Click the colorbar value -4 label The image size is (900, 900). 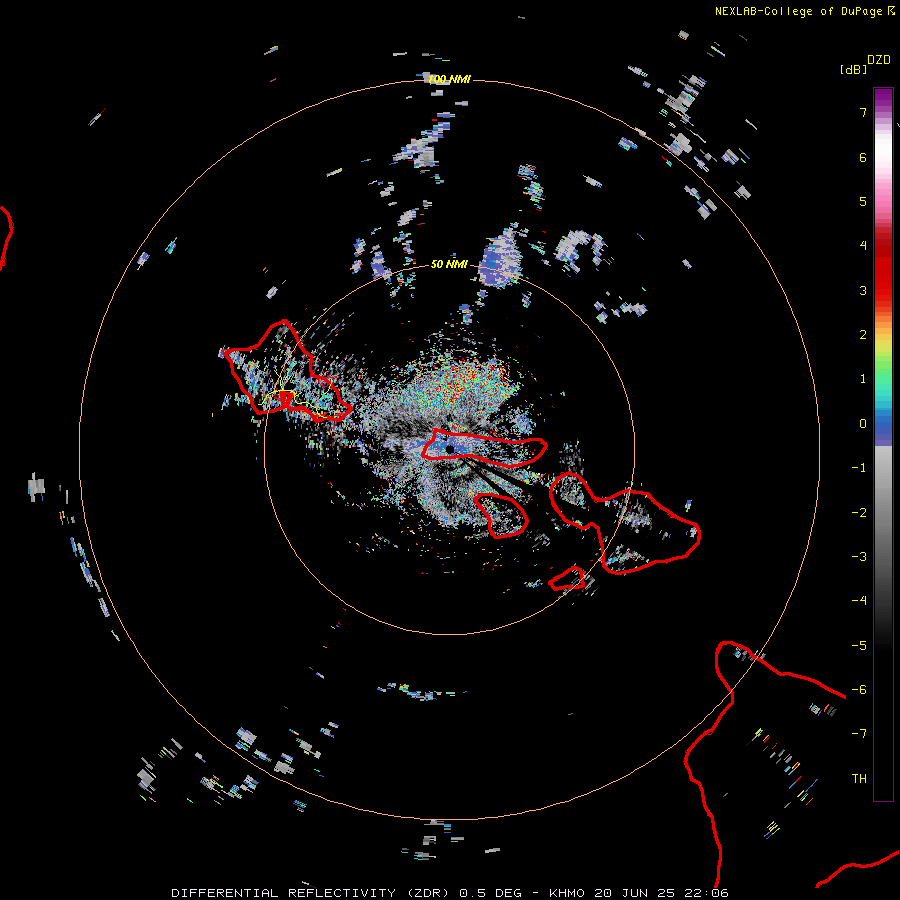(x=859, y=601)
